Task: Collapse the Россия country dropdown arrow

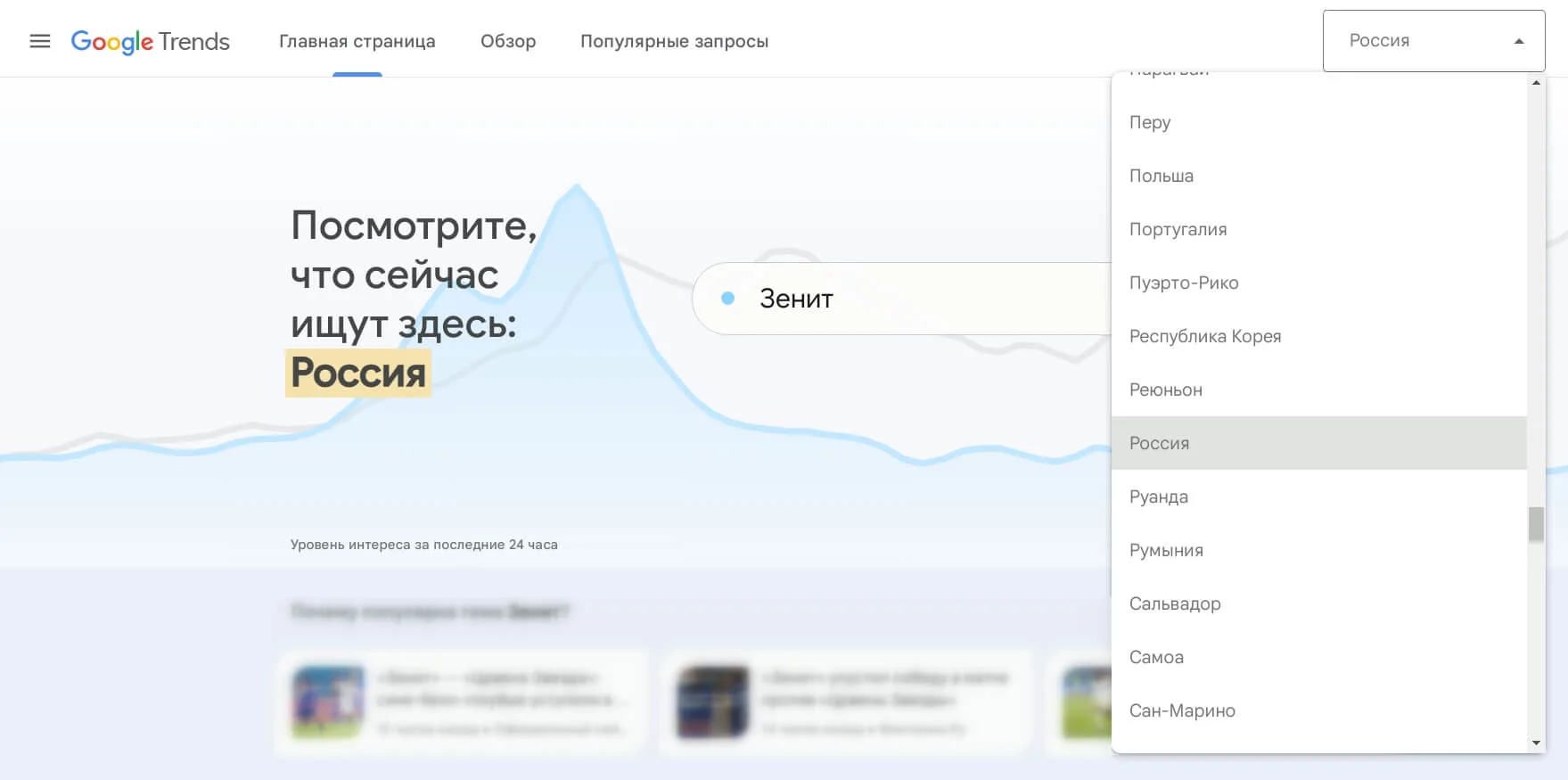Action: (1519, 41)
